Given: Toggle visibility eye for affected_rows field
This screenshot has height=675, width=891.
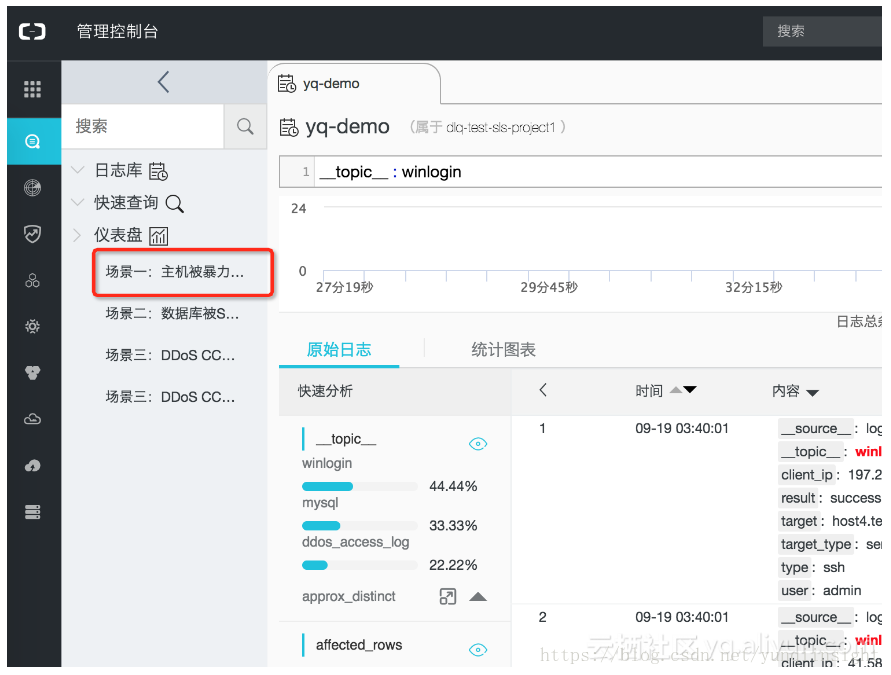Looking at the screenshot, I should coord(478,649).
